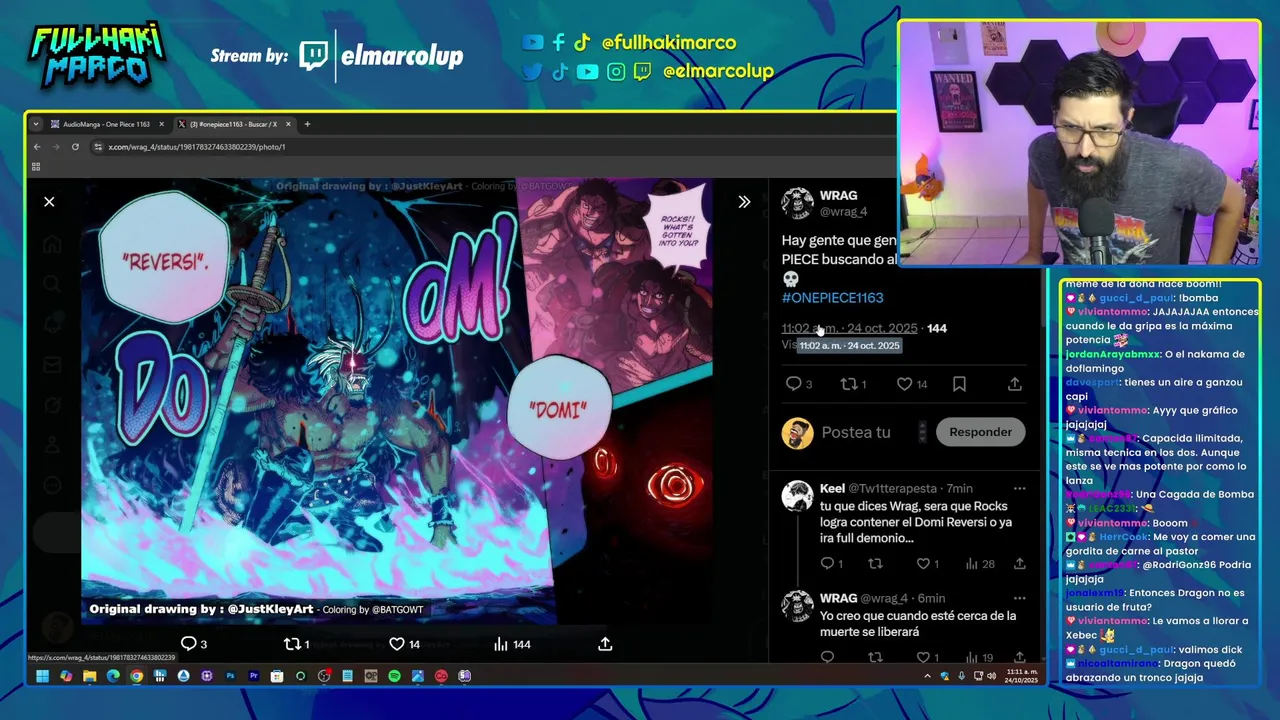Reply icon in WRAG's main tweet actions

coord(794,384)
